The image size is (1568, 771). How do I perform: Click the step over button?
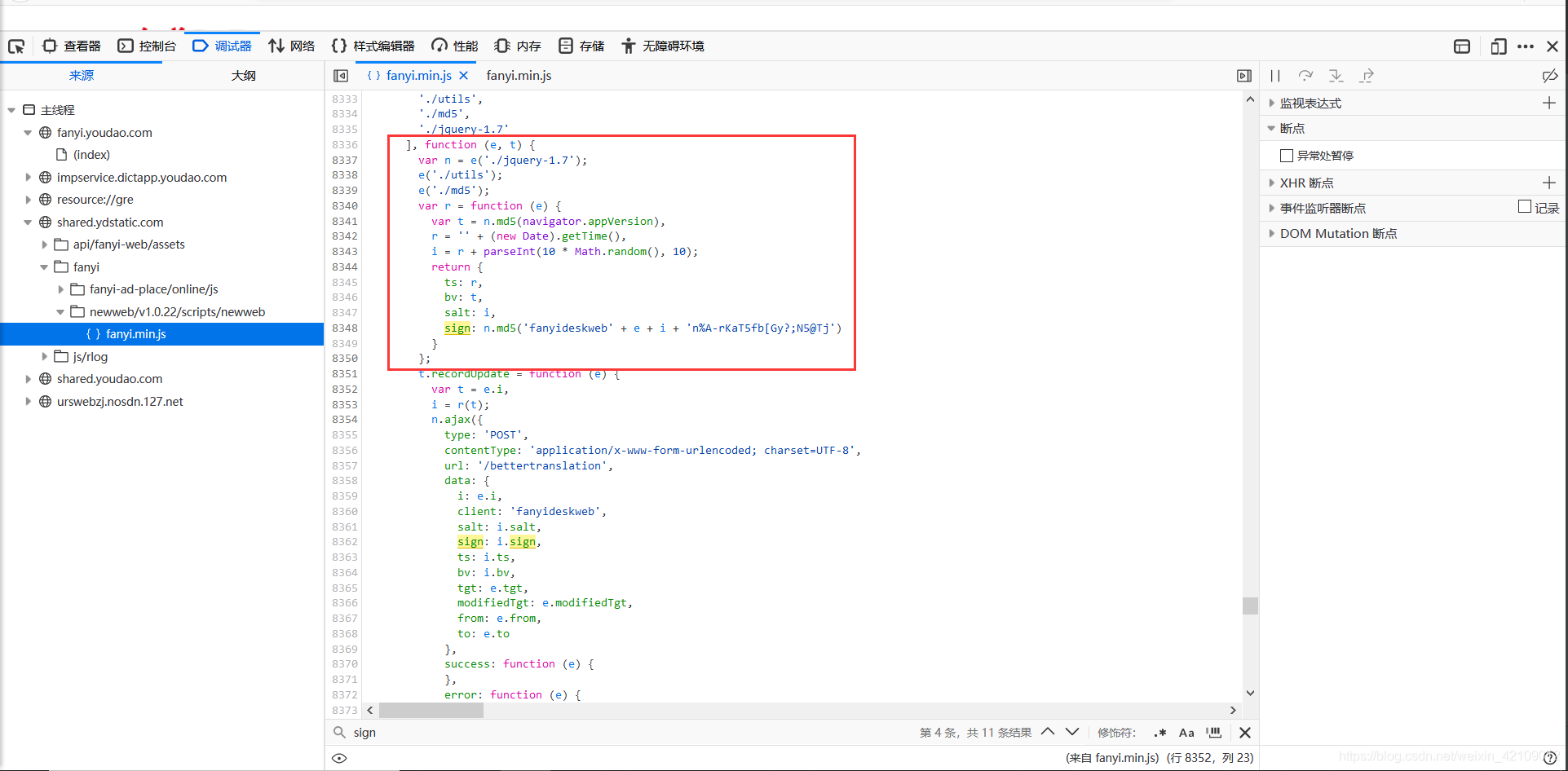[x=1305, y=76]
